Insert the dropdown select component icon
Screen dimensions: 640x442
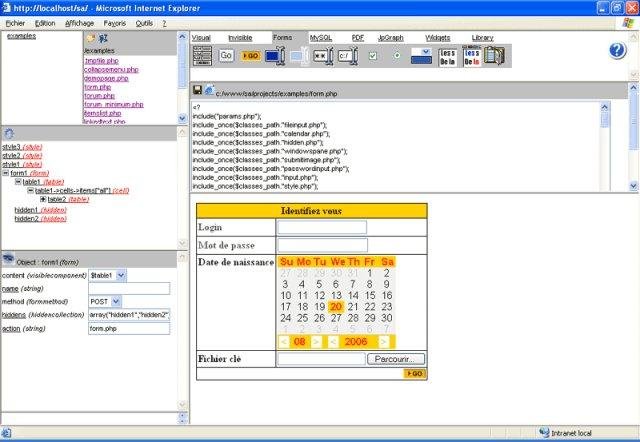(421, 56)
